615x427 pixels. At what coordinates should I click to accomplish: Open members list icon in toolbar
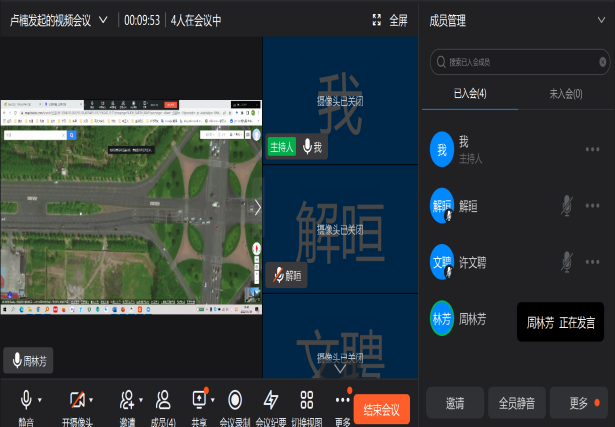163,400
